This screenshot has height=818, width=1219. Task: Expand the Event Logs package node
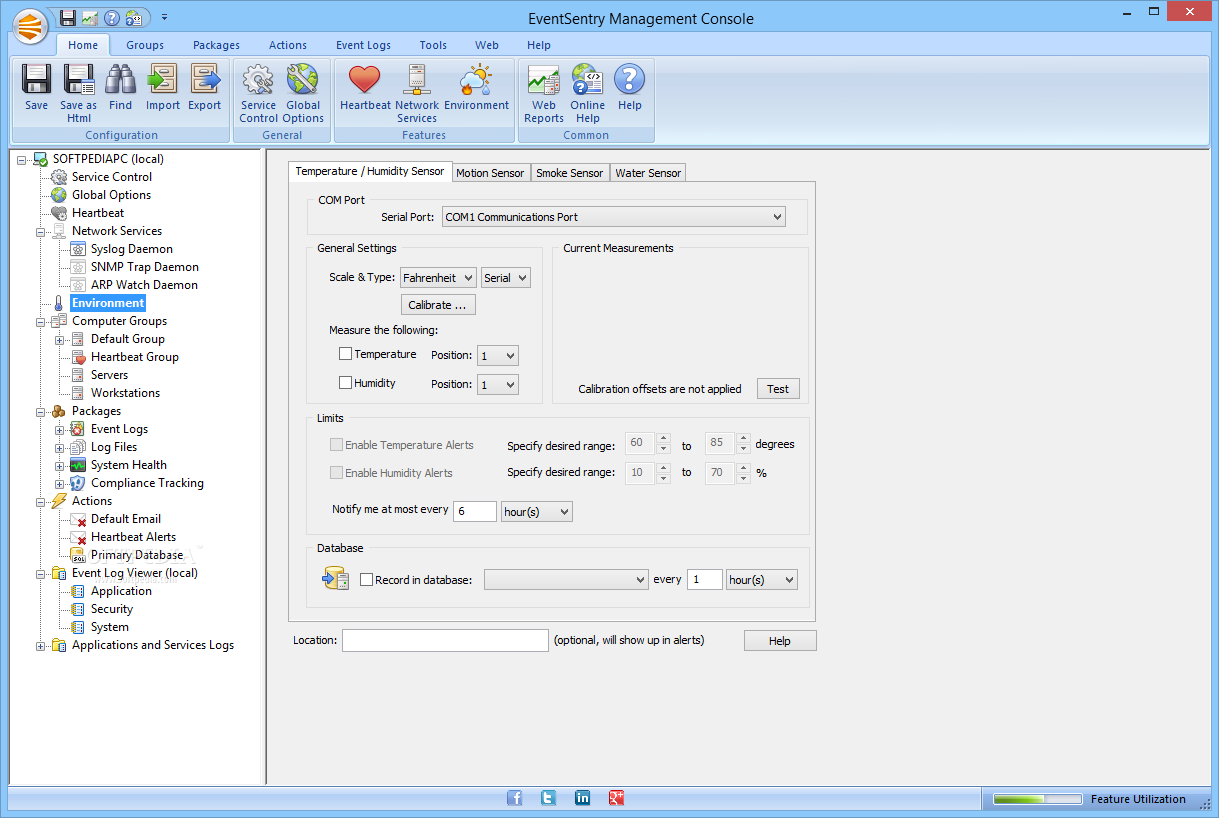pyautogui.click(x=60, y=429)
